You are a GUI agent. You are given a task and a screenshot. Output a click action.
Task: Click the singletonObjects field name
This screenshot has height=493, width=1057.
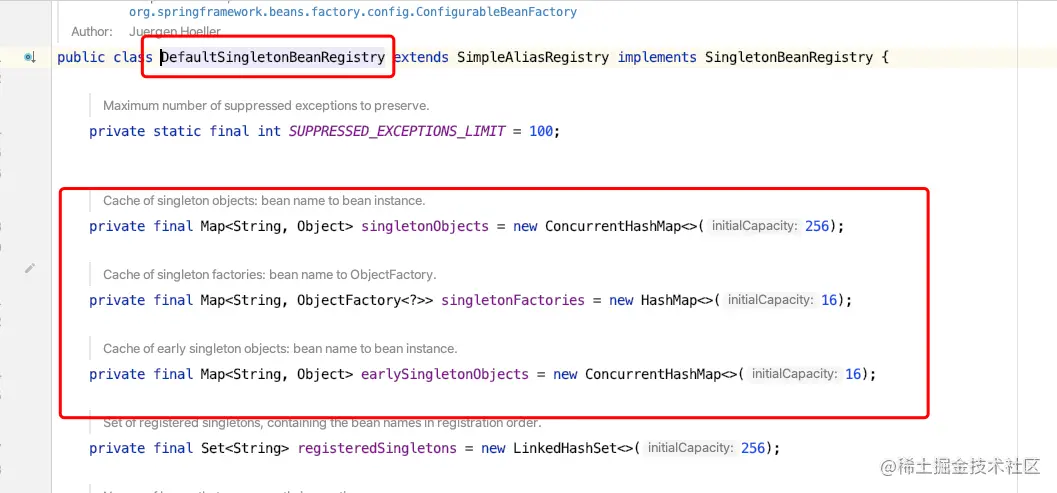[x=425, y=227]
